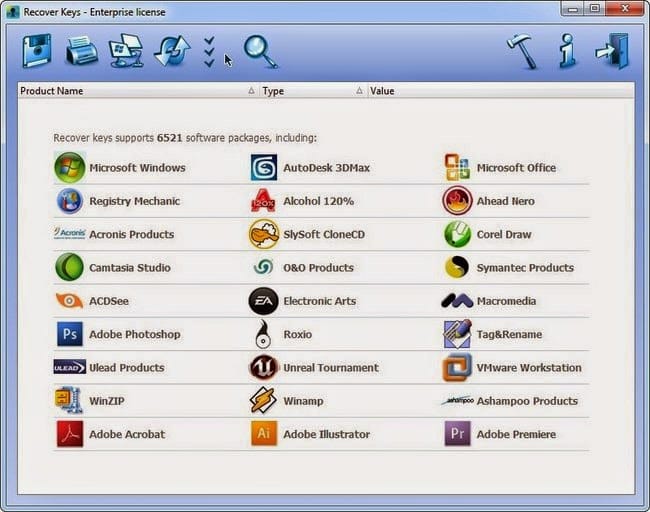Click the Adobe Acrobat icon
Screen dimensions: 650x512
70,434
